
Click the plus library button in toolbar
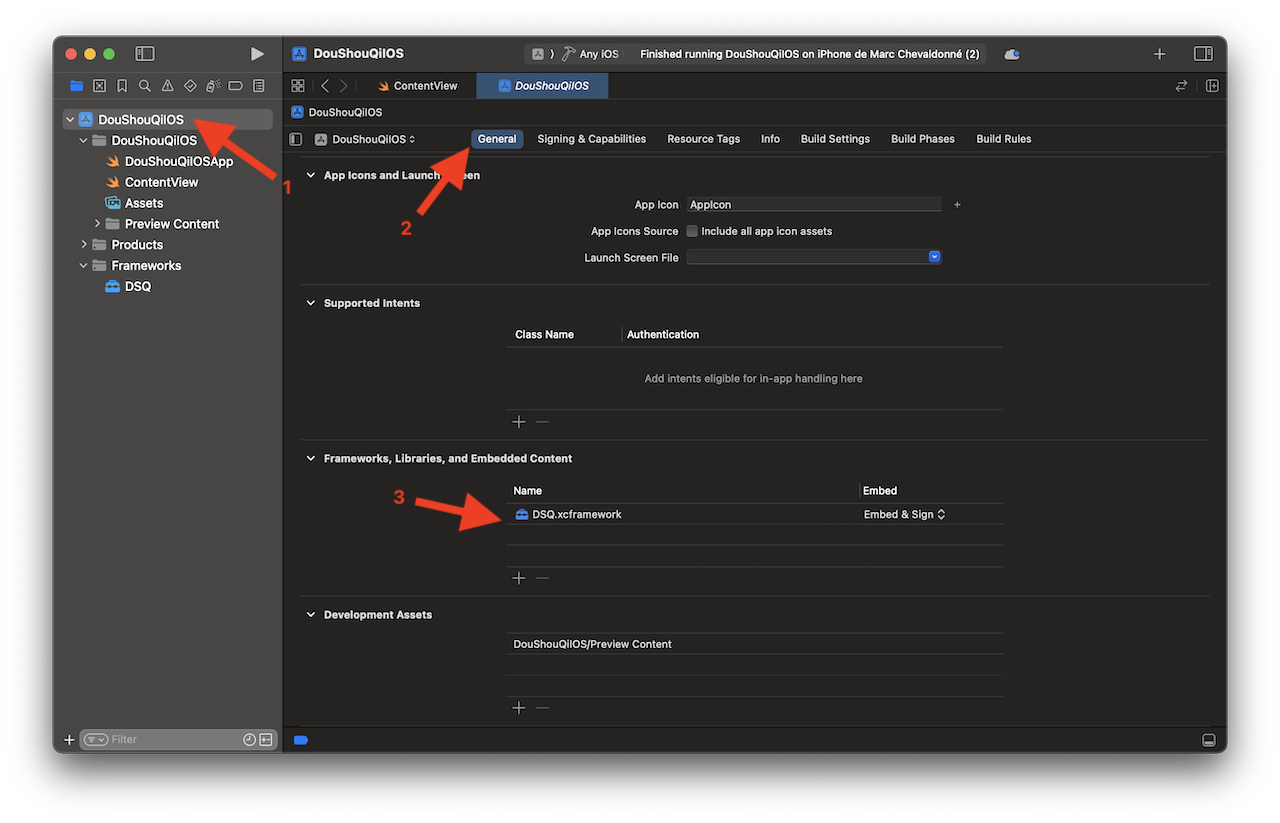1160,54
